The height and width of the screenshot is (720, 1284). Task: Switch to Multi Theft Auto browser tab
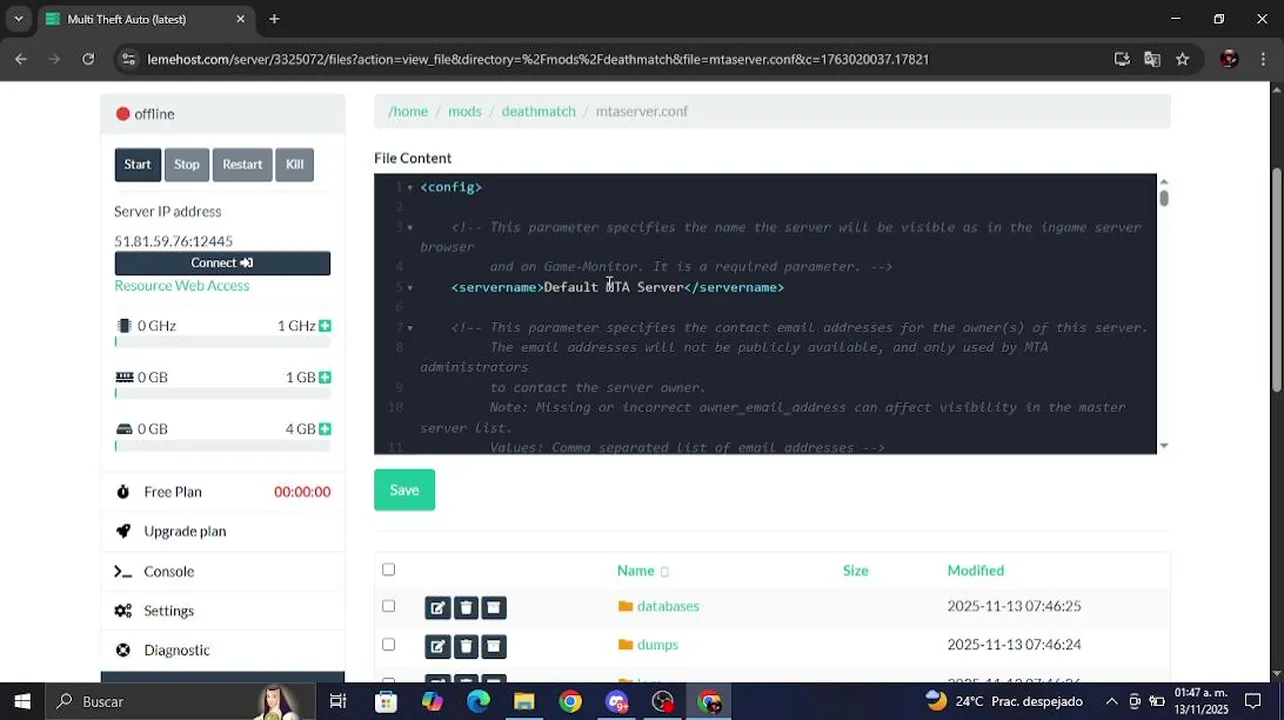(146, 19)
